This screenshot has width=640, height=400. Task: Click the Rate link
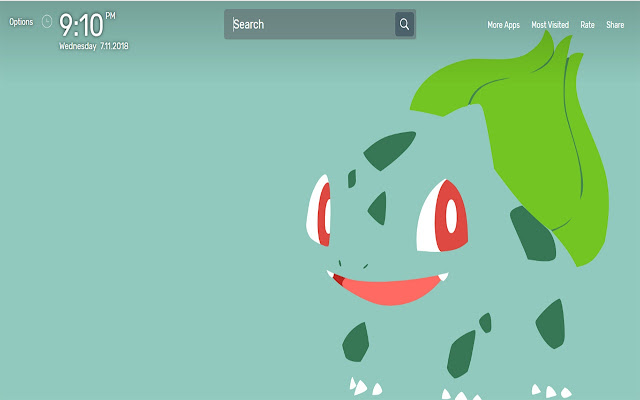coord(587,25)
